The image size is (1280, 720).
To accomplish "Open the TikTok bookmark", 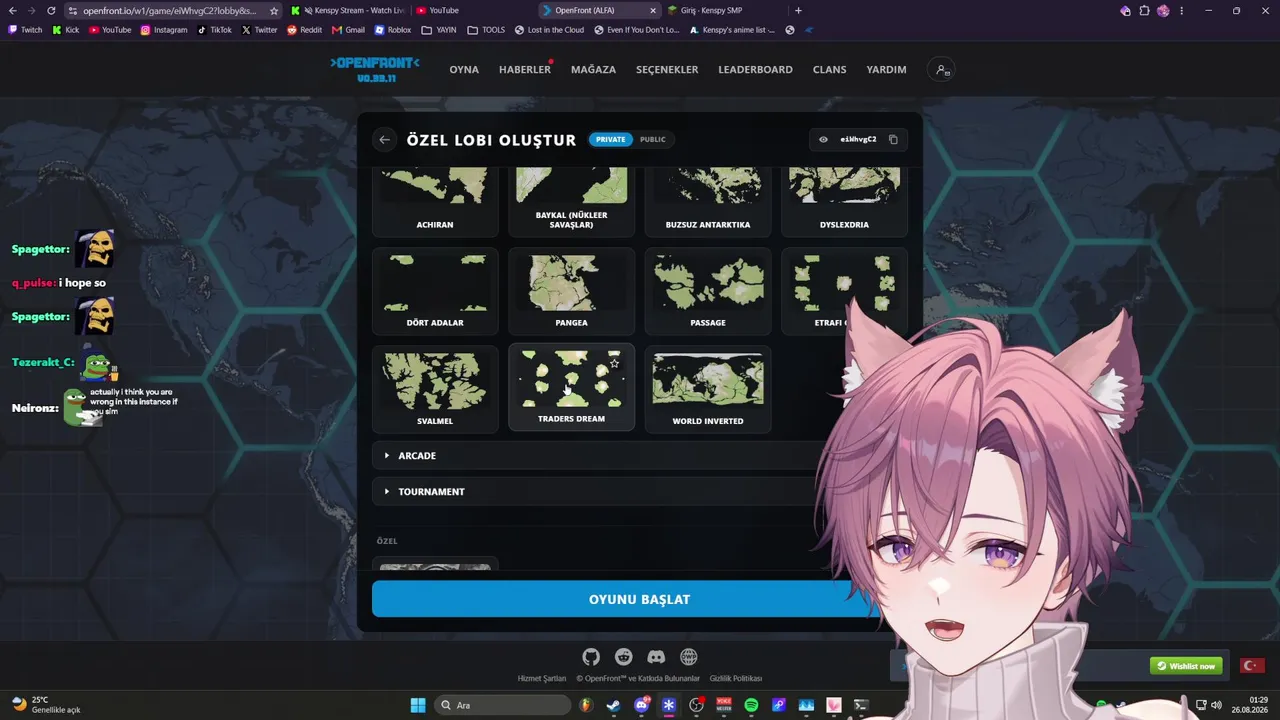I will 214,30.
